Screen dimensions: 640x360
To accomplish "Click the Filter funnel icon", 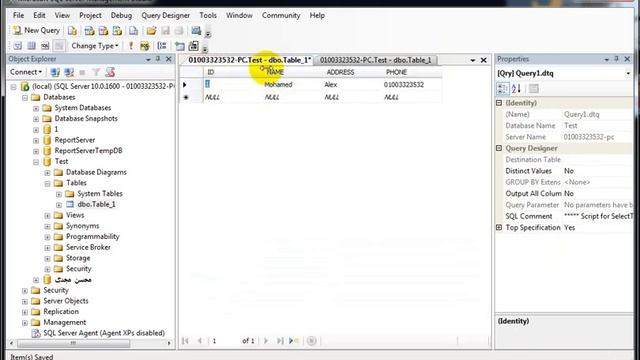I will [96, 72].
